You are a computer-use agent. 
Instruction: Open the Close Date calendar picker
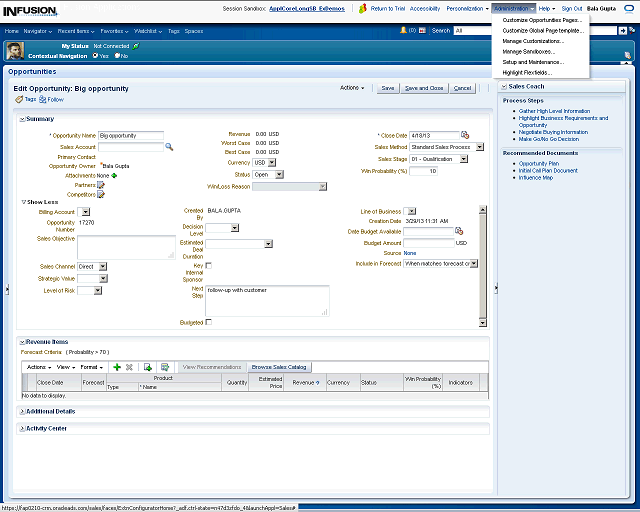[465, 135]
